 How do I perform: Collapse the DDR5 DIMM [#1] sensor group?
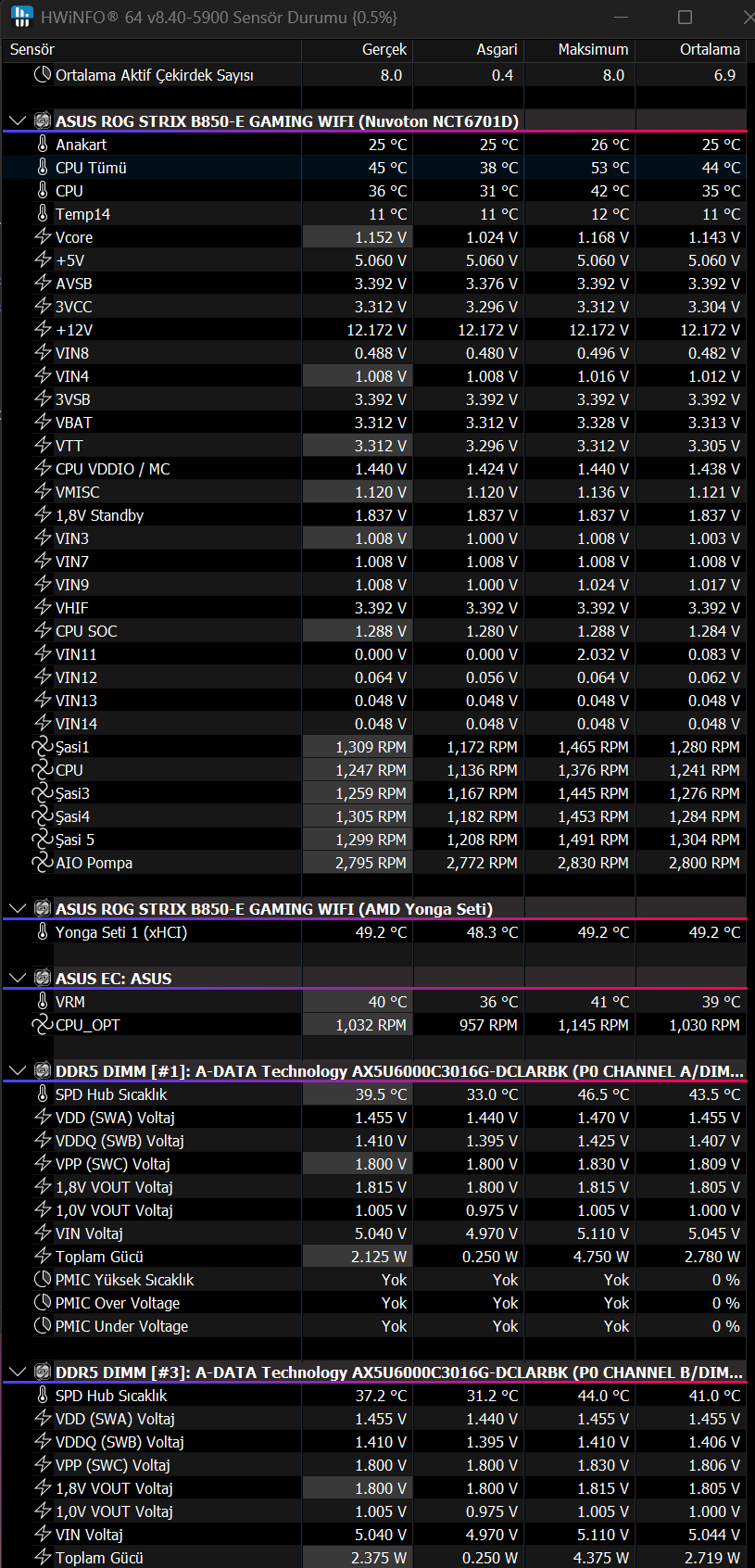pos(17,1070)
